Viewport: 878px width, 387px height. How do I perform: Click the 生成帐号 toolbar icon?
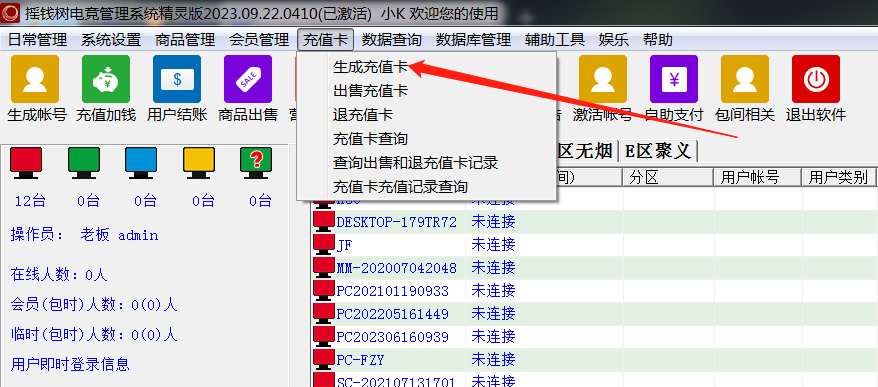pos(35,79)
